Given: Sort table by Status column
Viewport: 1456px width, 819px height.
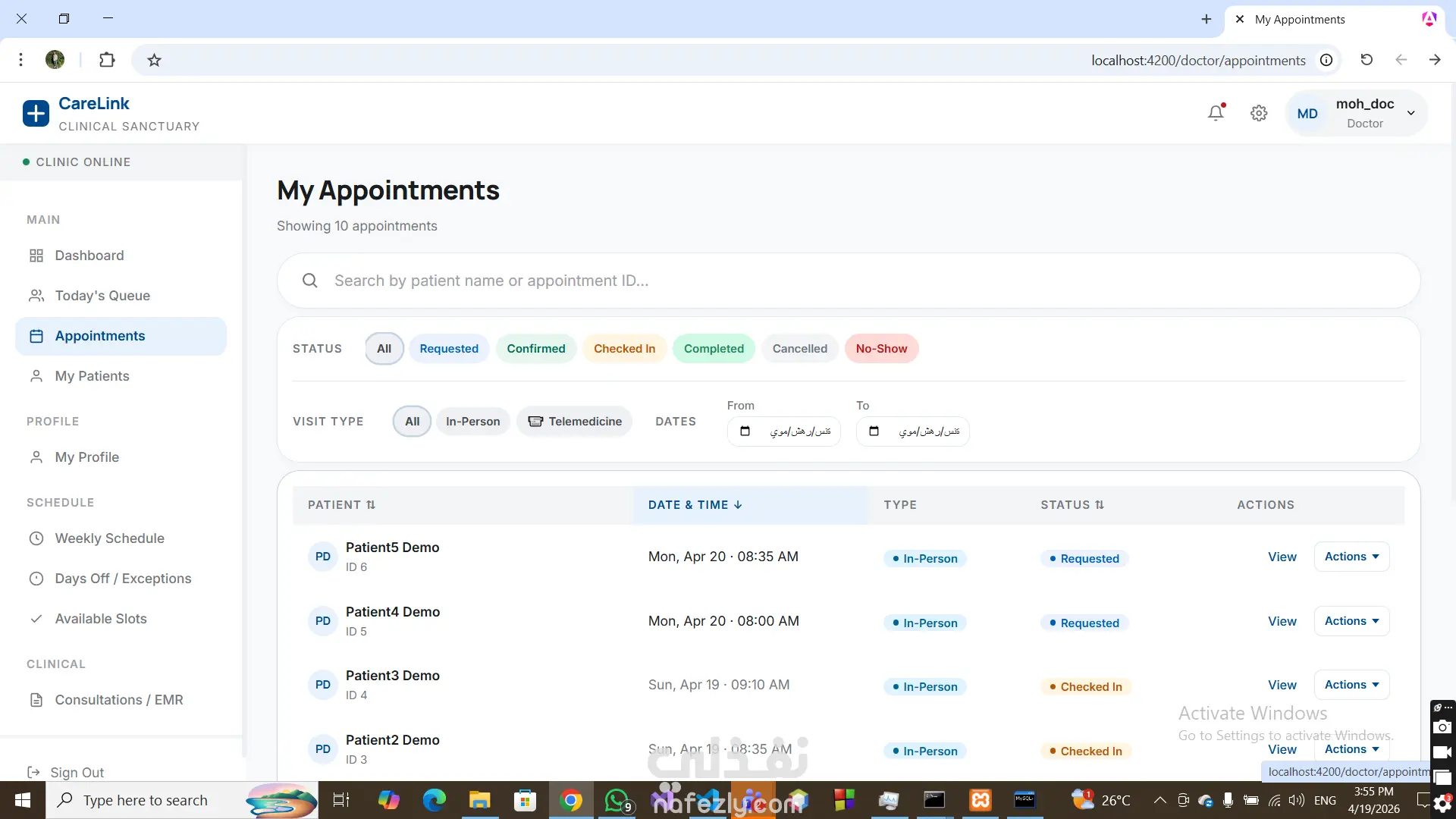Looking at the screenshot, I should point(1072,505).
